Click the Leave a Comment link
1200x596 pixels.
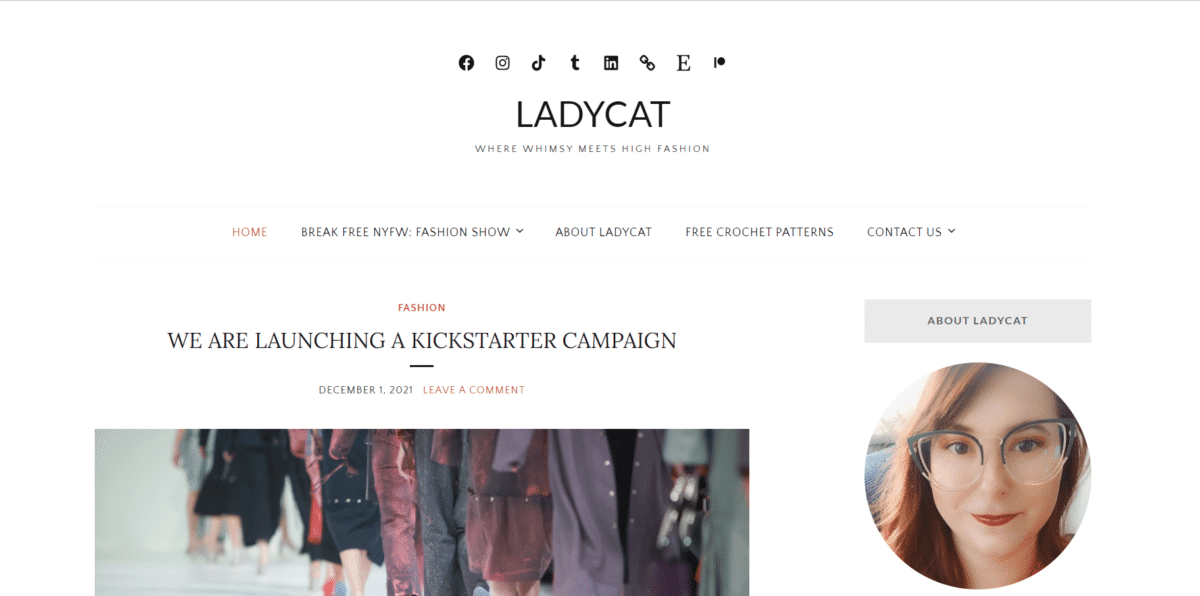pos(474,390)
